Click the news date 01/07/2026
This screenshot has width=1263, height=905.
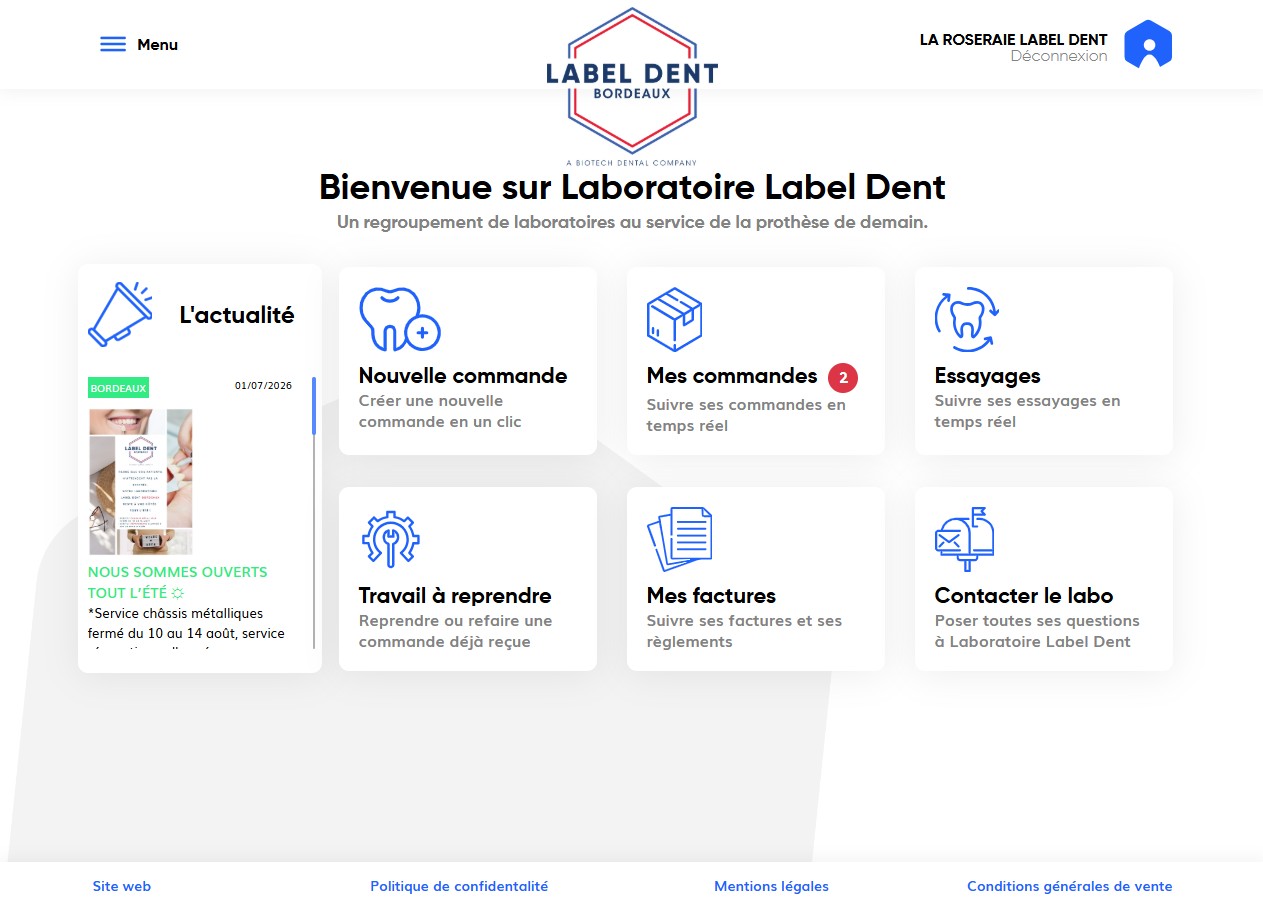(264, 385)
